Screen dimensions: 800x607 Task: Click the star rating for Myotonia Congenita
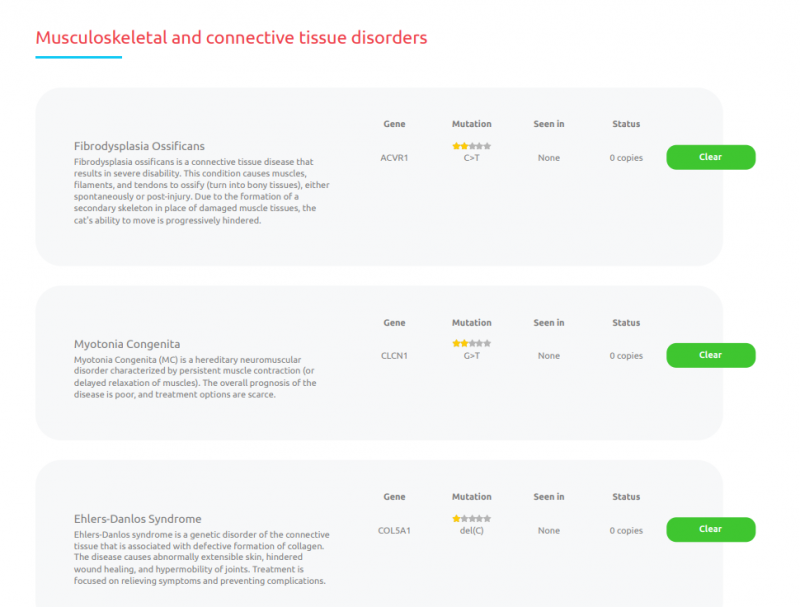coord(471,343)
